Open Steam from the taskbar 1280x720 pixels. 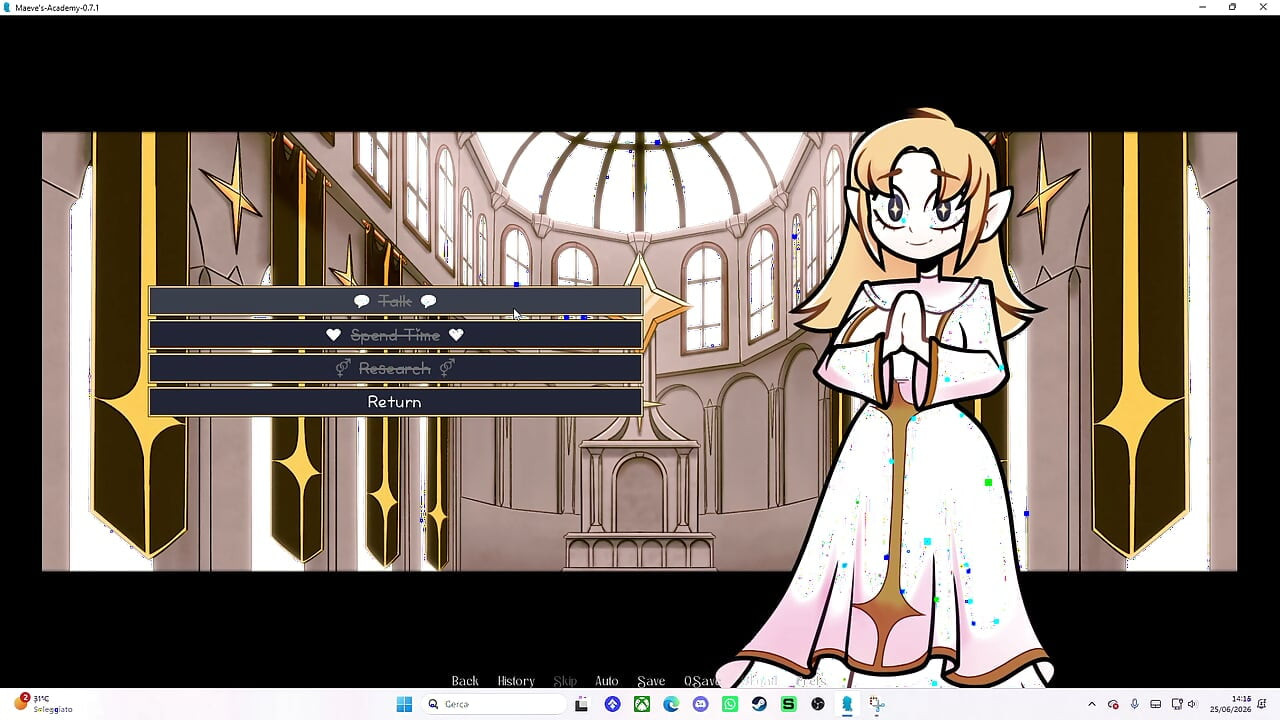[x=759, y=704]
